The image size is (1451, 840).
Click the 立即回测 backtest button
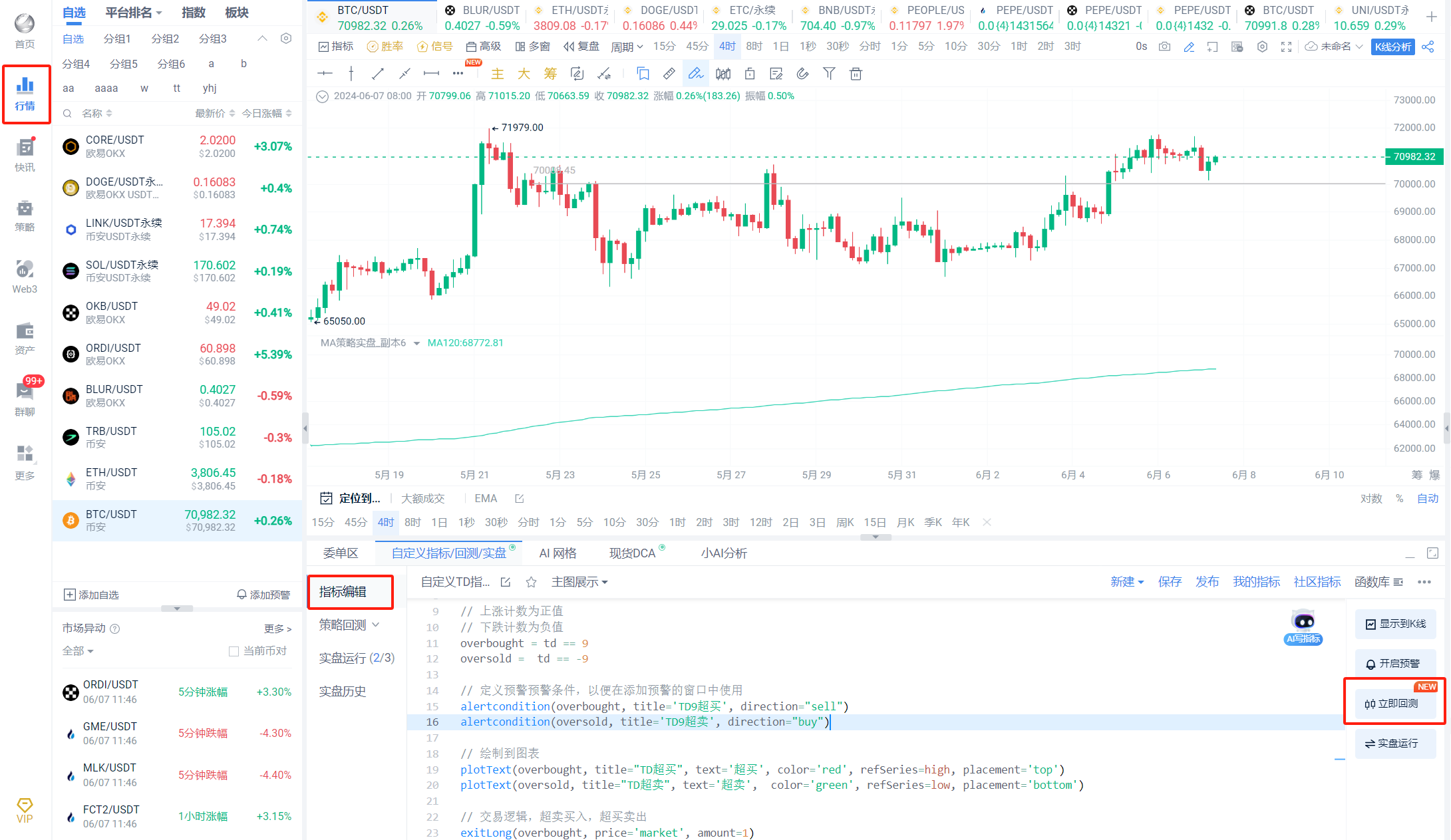coord(1396,704)
